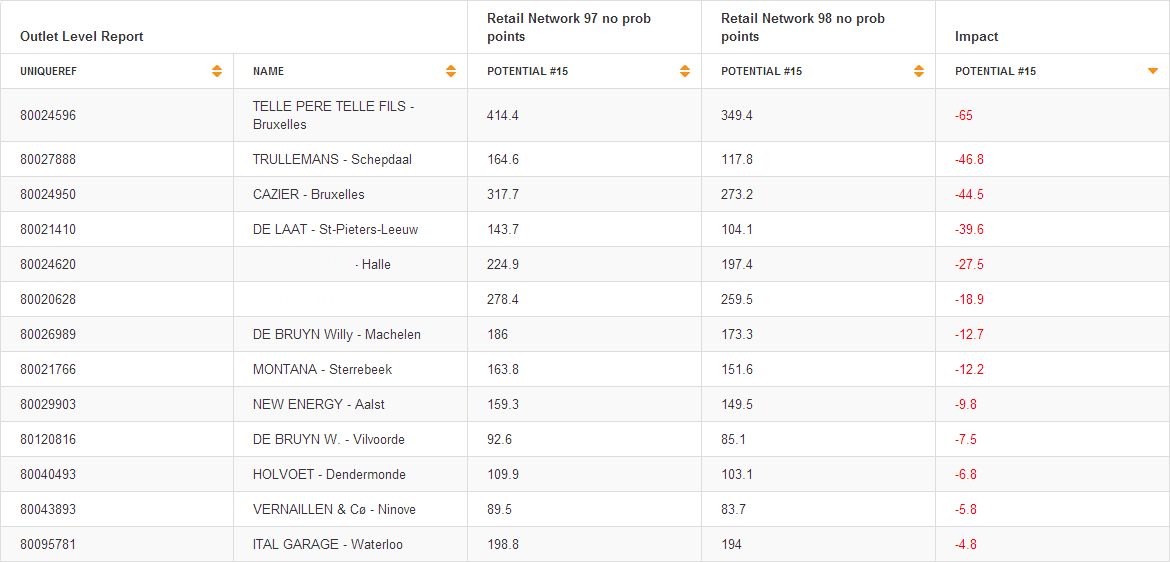Select the UNIQUEREF column header label
Viewport: 1170px width, 562px height.
click(x=48, y=72)
